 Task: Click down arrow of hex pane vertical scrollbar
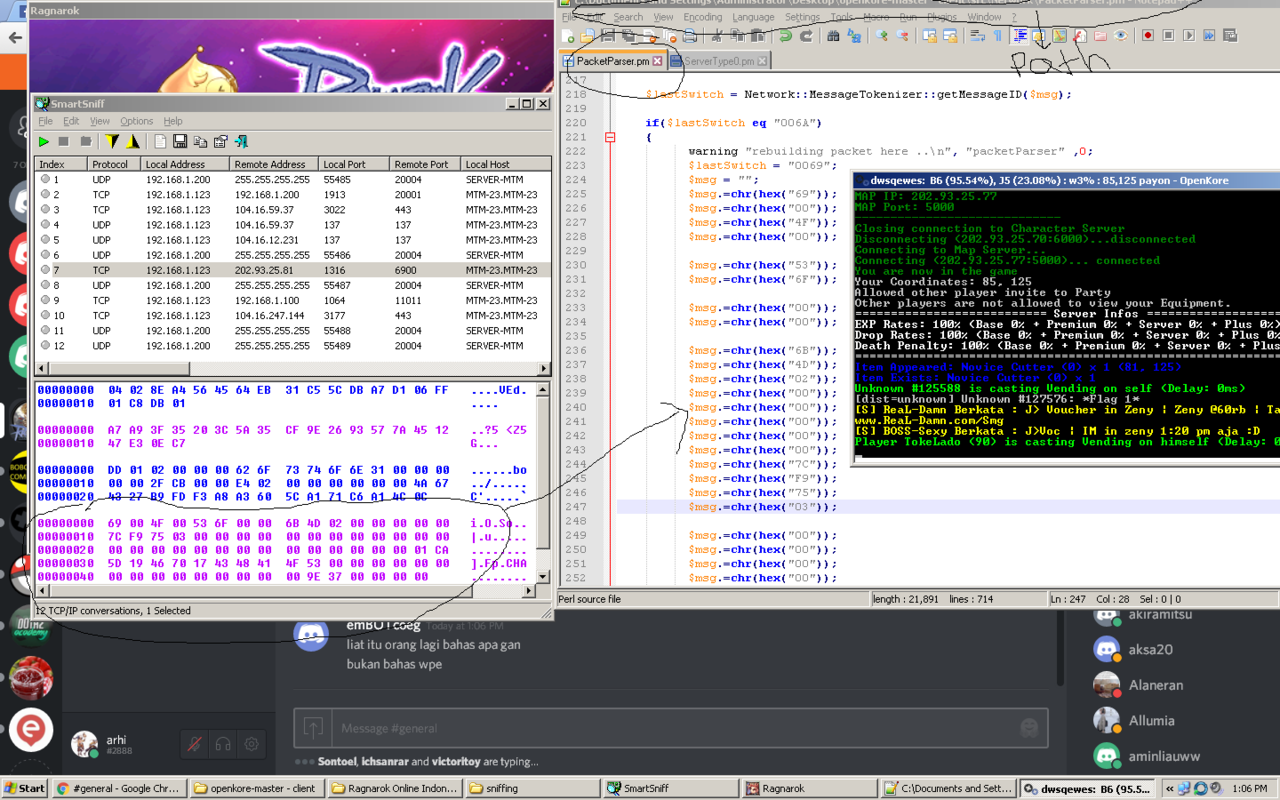(543, 577)
